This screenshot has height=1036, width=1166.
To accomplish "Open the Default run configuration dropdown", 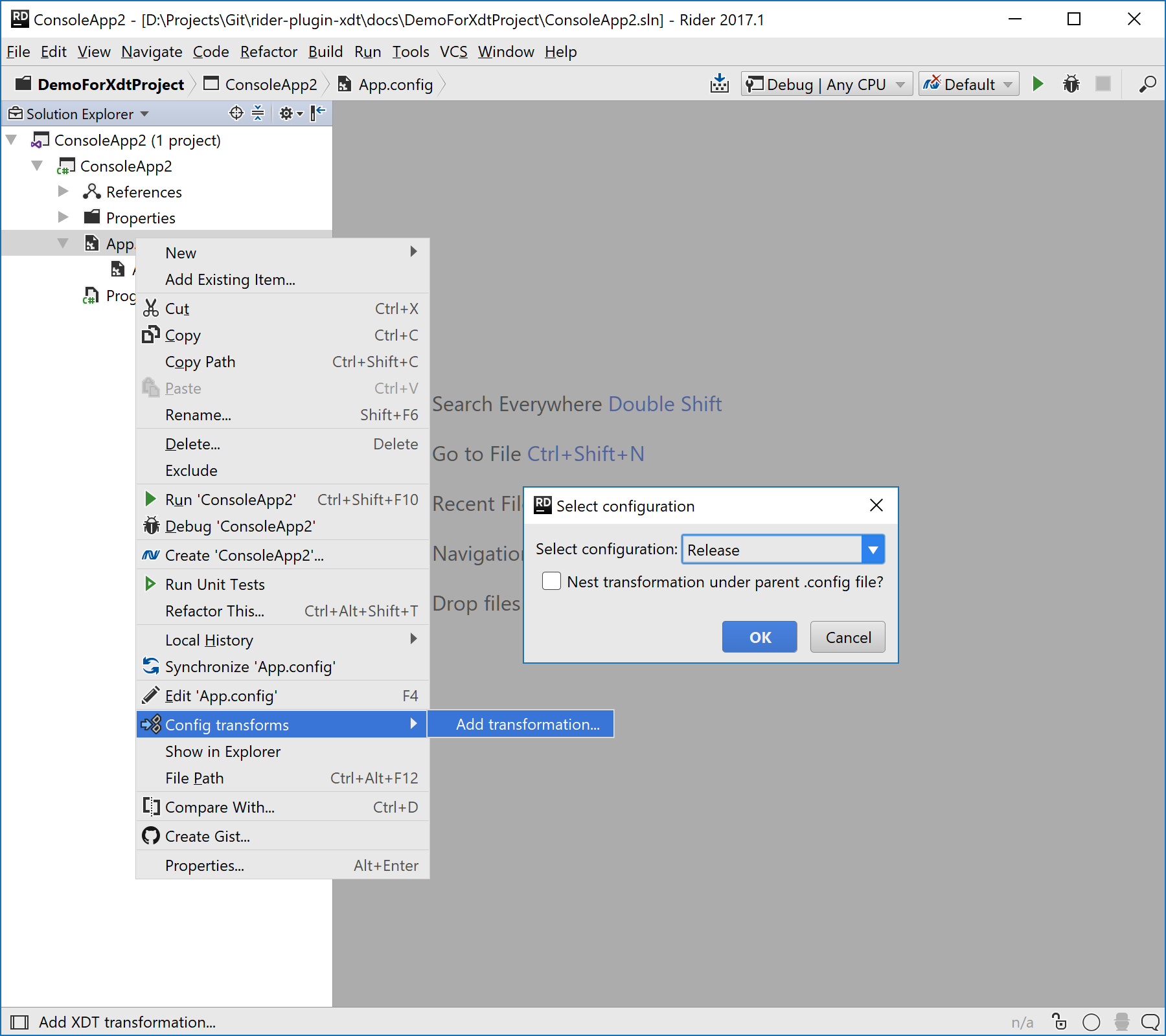I will coord(968,84).
